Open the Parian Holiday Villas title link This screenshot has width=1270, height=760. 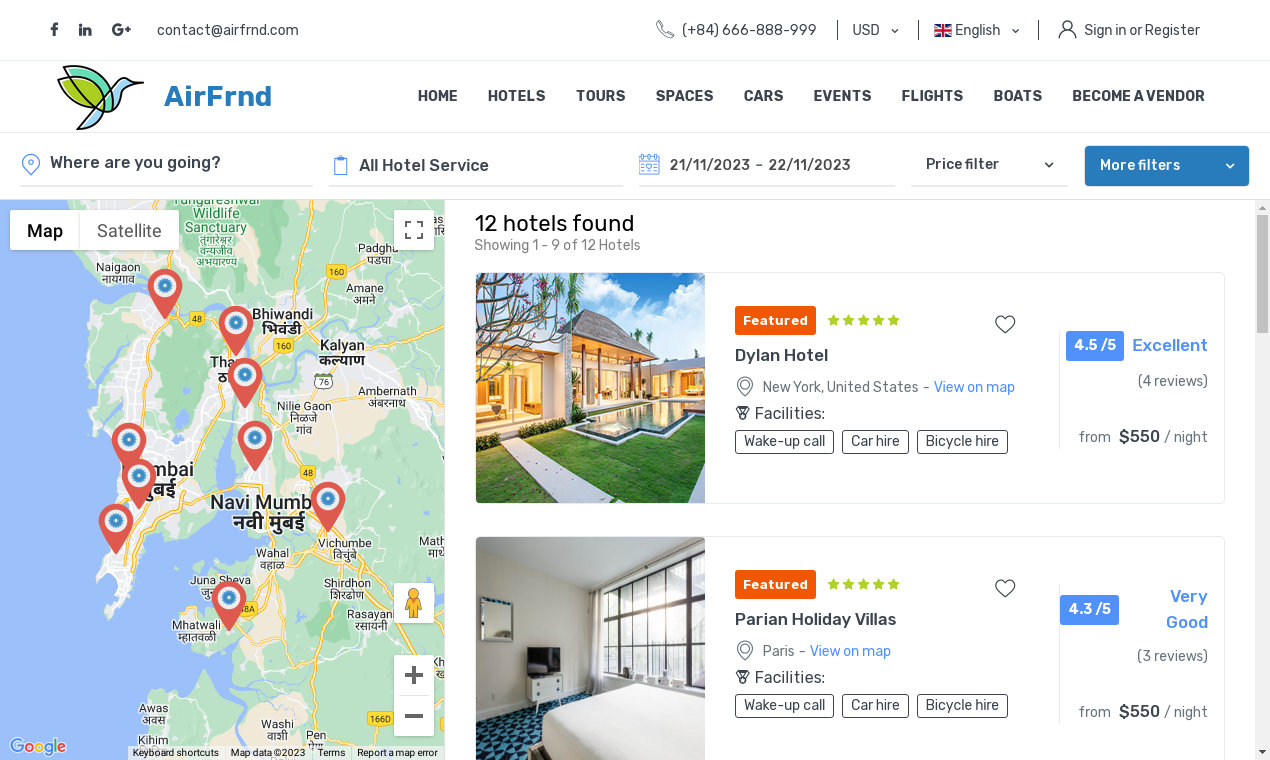[815, 619]
